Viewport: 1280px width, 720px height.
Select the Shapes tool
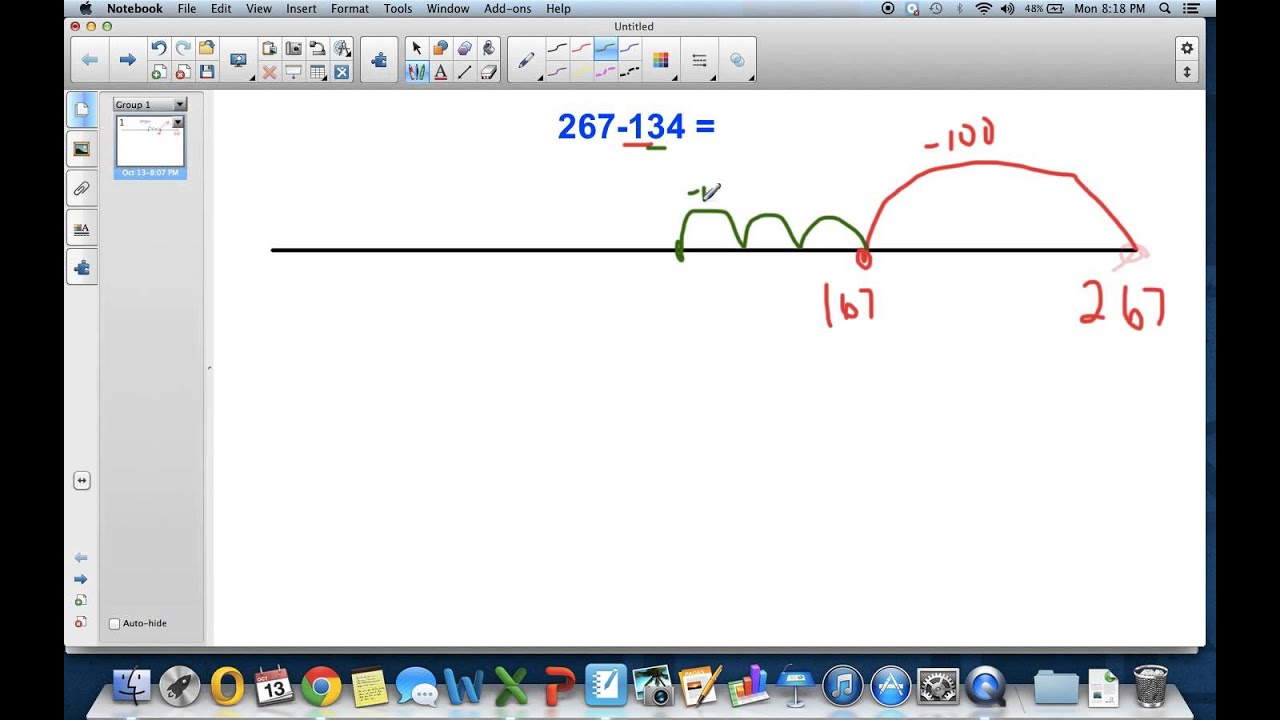pyautogui.click(x=441, y=48)
